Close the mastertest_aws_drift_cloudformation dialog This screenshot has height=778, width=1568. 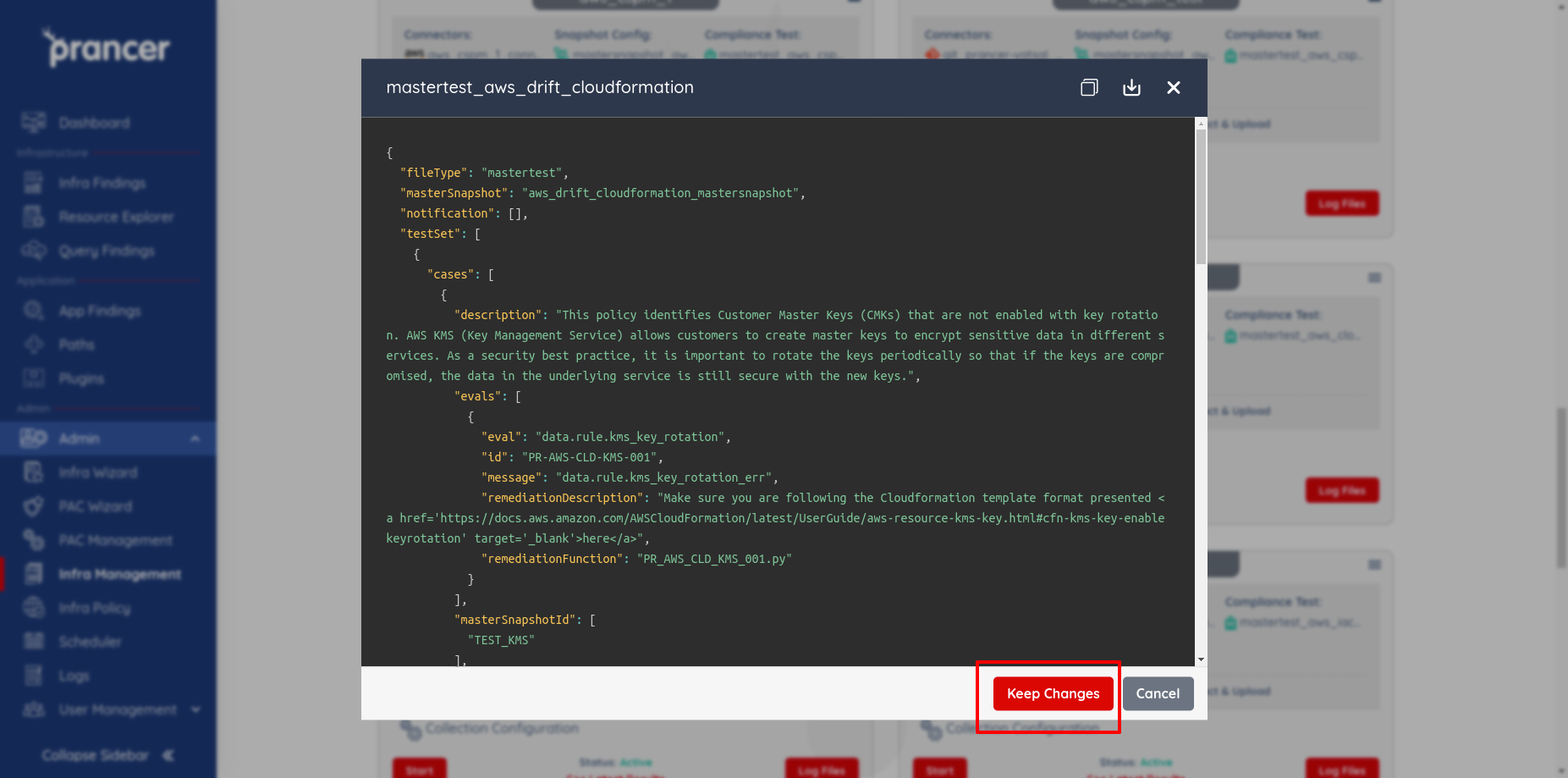click(1174, 87)
